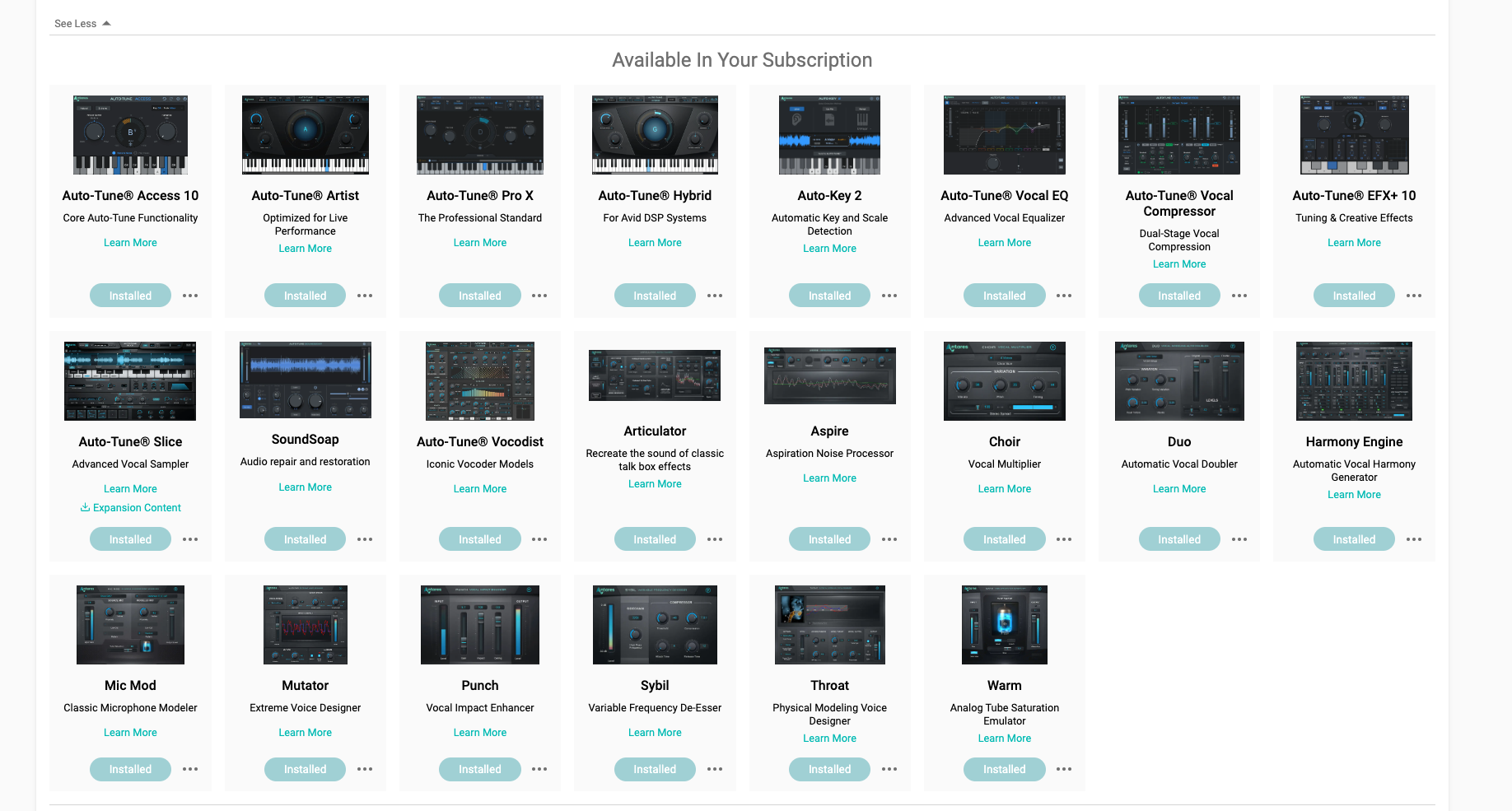Select the Auto-Tune Hybrid plugin thumbnail
1512x811 pixels.
(655, 135)
